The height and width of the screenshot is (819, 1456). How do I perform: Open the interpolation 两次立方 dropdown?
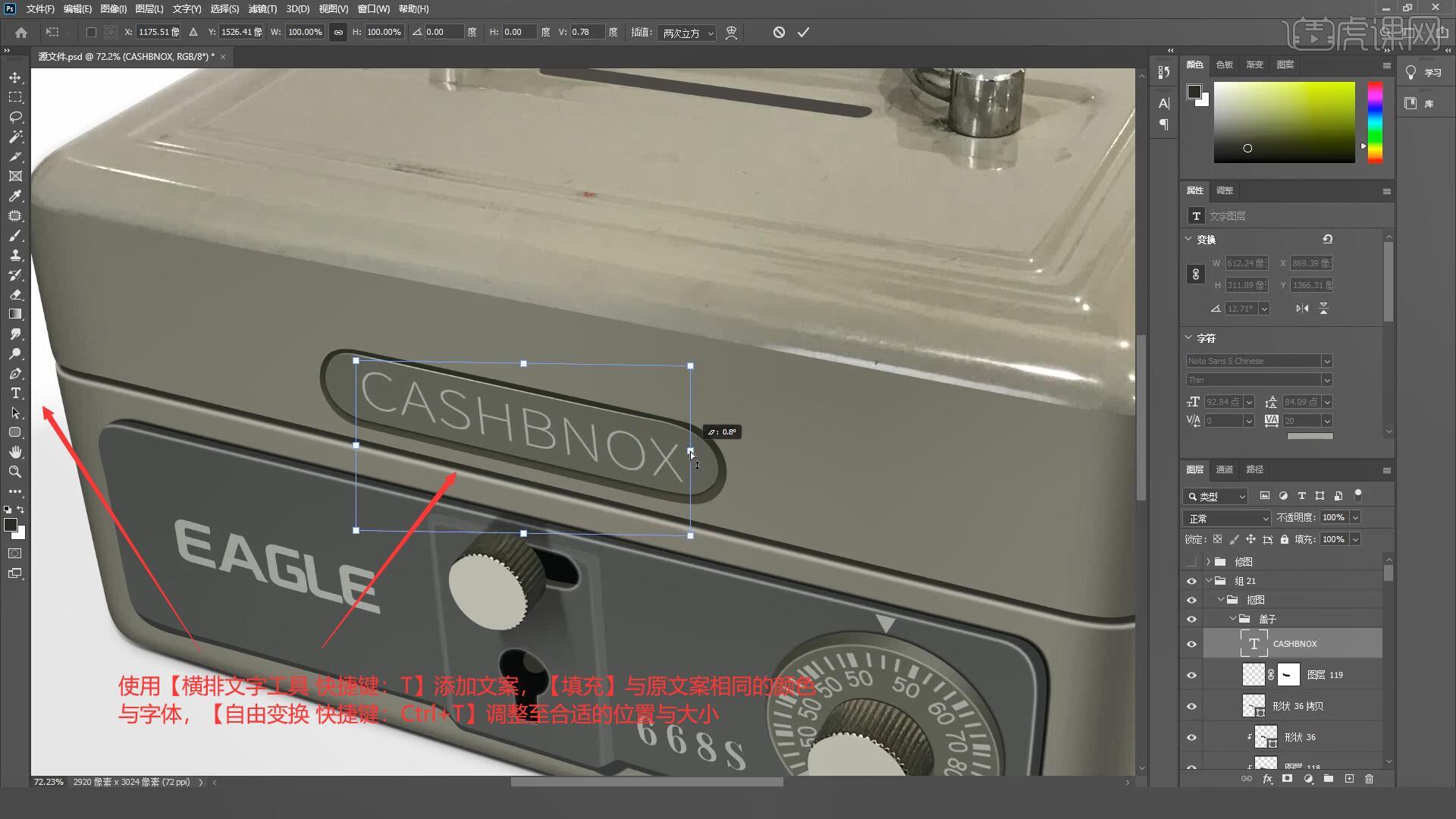[x=686, y=33]
